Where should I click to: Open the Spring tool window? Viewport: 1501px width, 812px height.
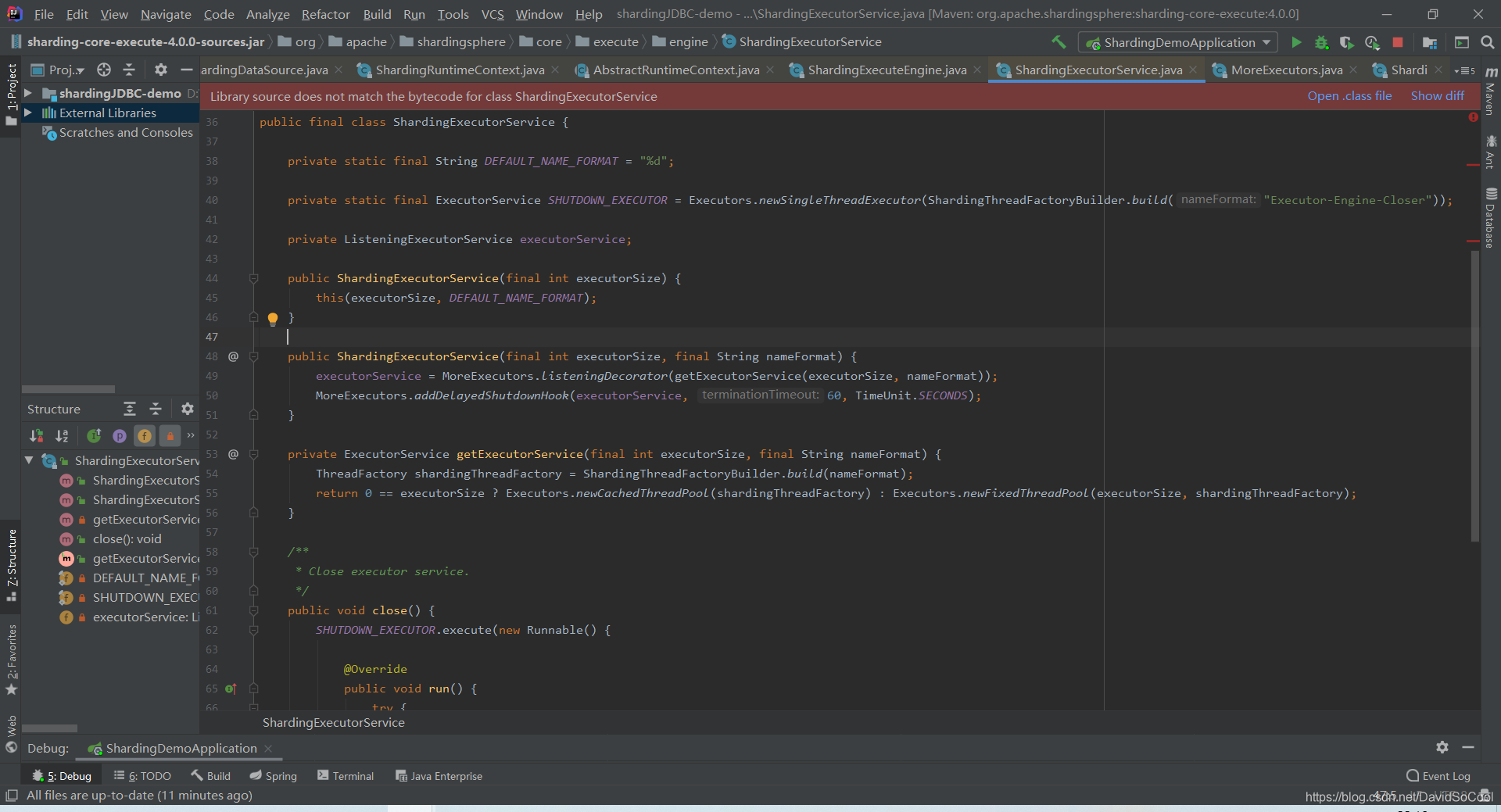pos(273,775)
